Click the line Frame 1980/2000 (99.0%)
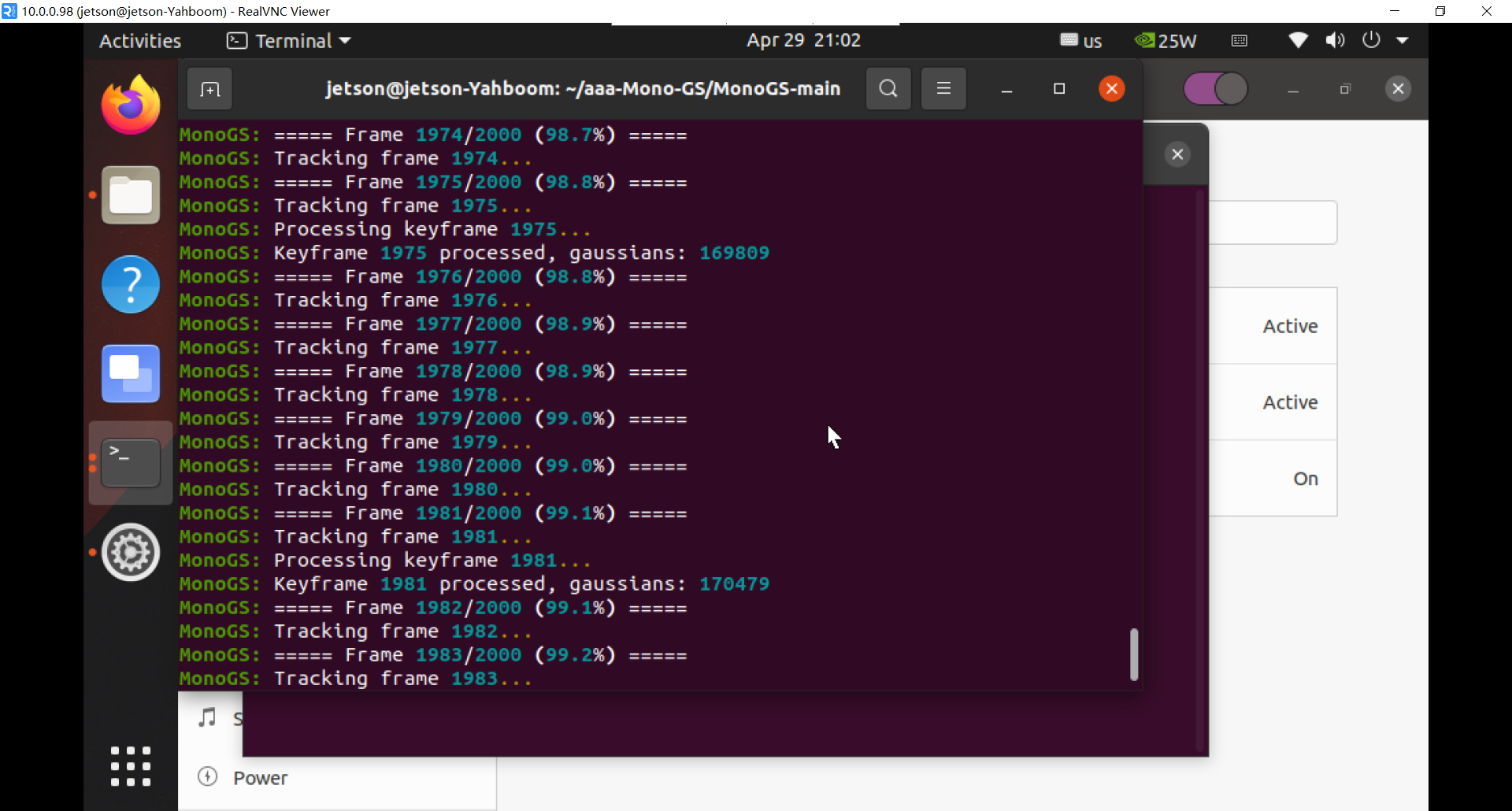Screen dimensions: 1512x811 [433, 466]
